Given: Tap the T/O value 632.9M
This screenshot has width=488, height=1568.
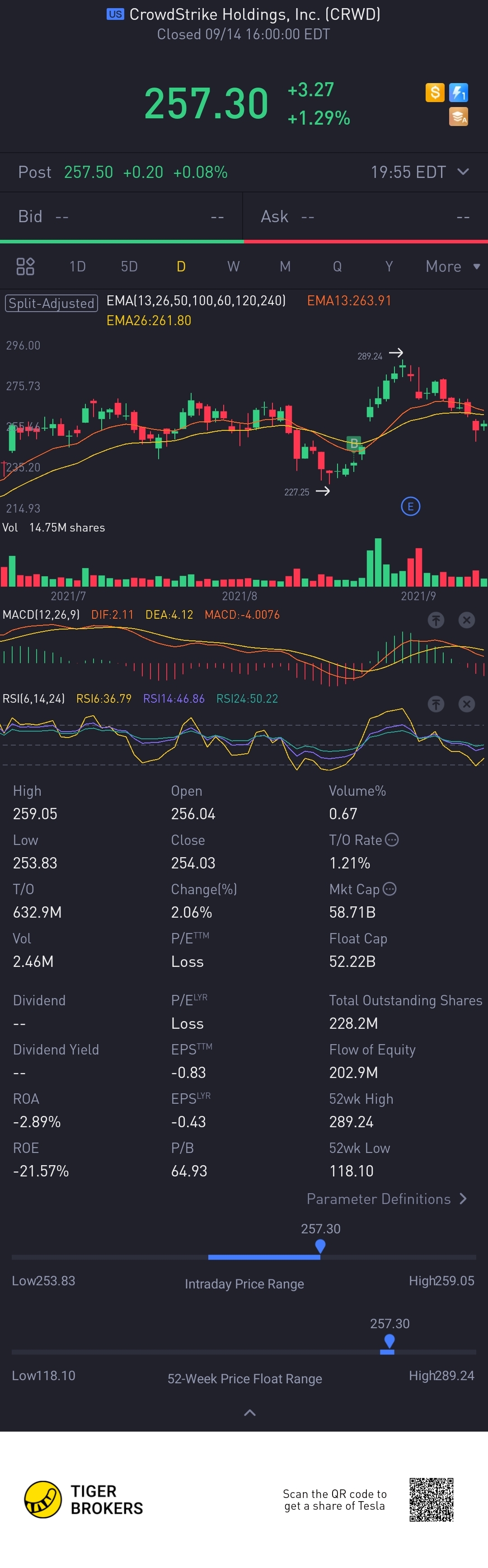Looking at the screenshot, I should point(37,912).
